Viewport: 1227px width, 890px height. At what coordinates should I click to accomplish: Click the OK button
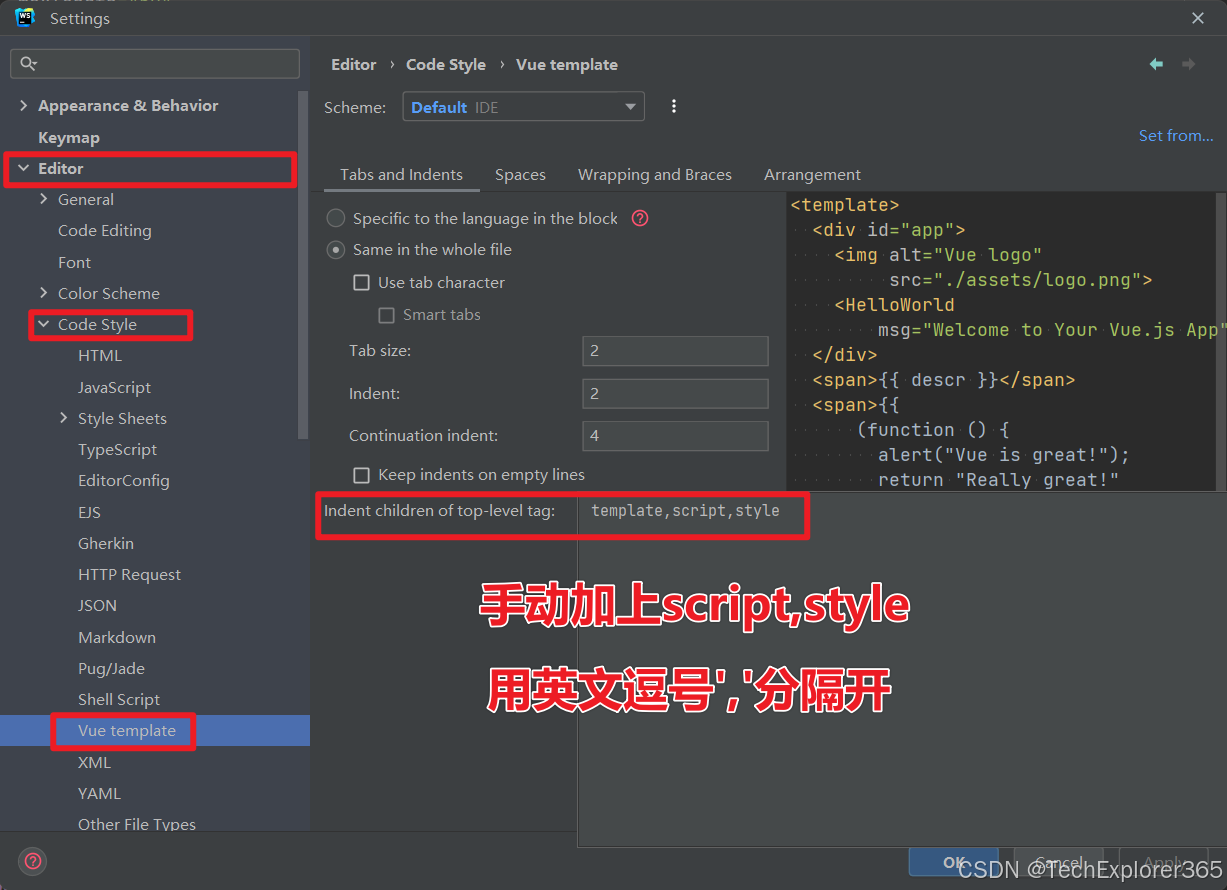tap(954, 862)
